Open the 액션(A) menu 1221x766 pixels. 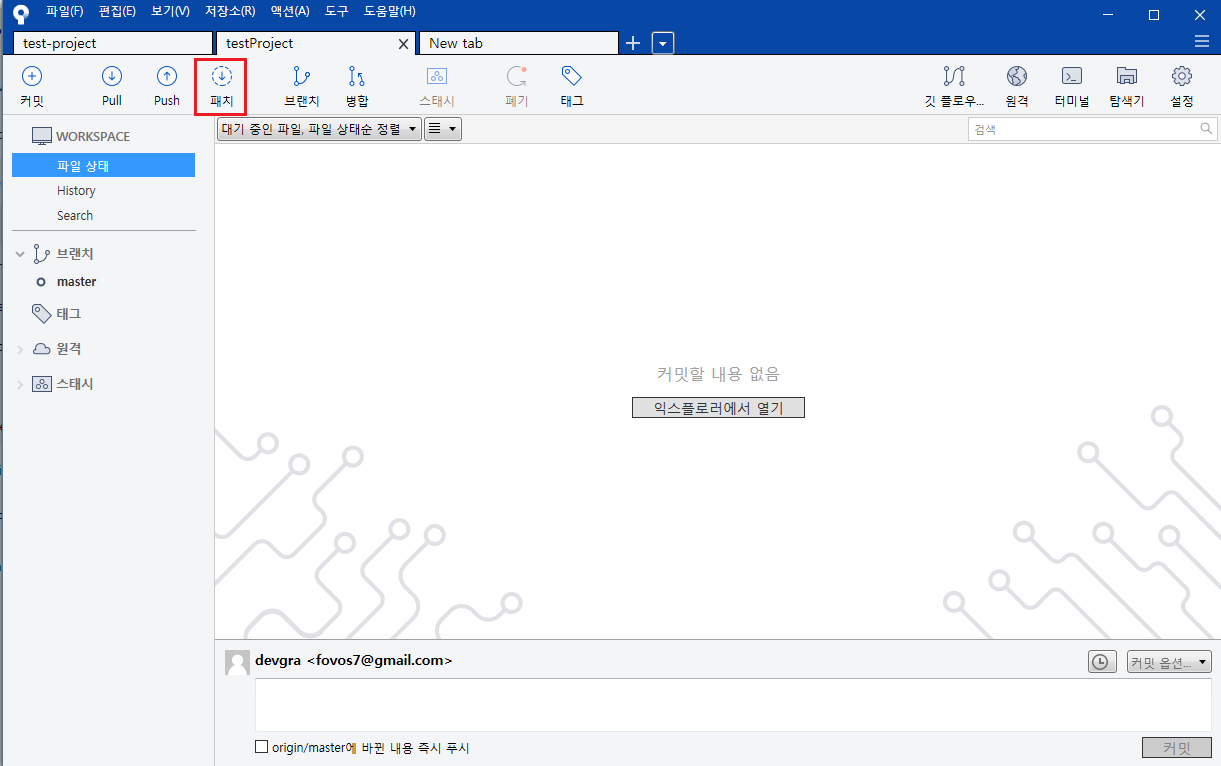click(x=290, y=11)
